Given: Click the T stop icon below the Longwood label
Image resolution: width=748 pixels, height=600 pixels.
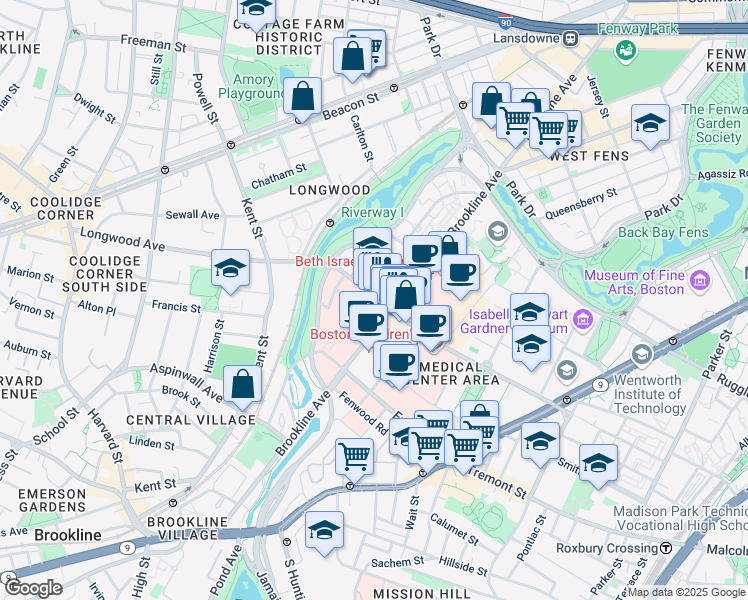Looking at the screenshot, I should click(x=330, y=223).
